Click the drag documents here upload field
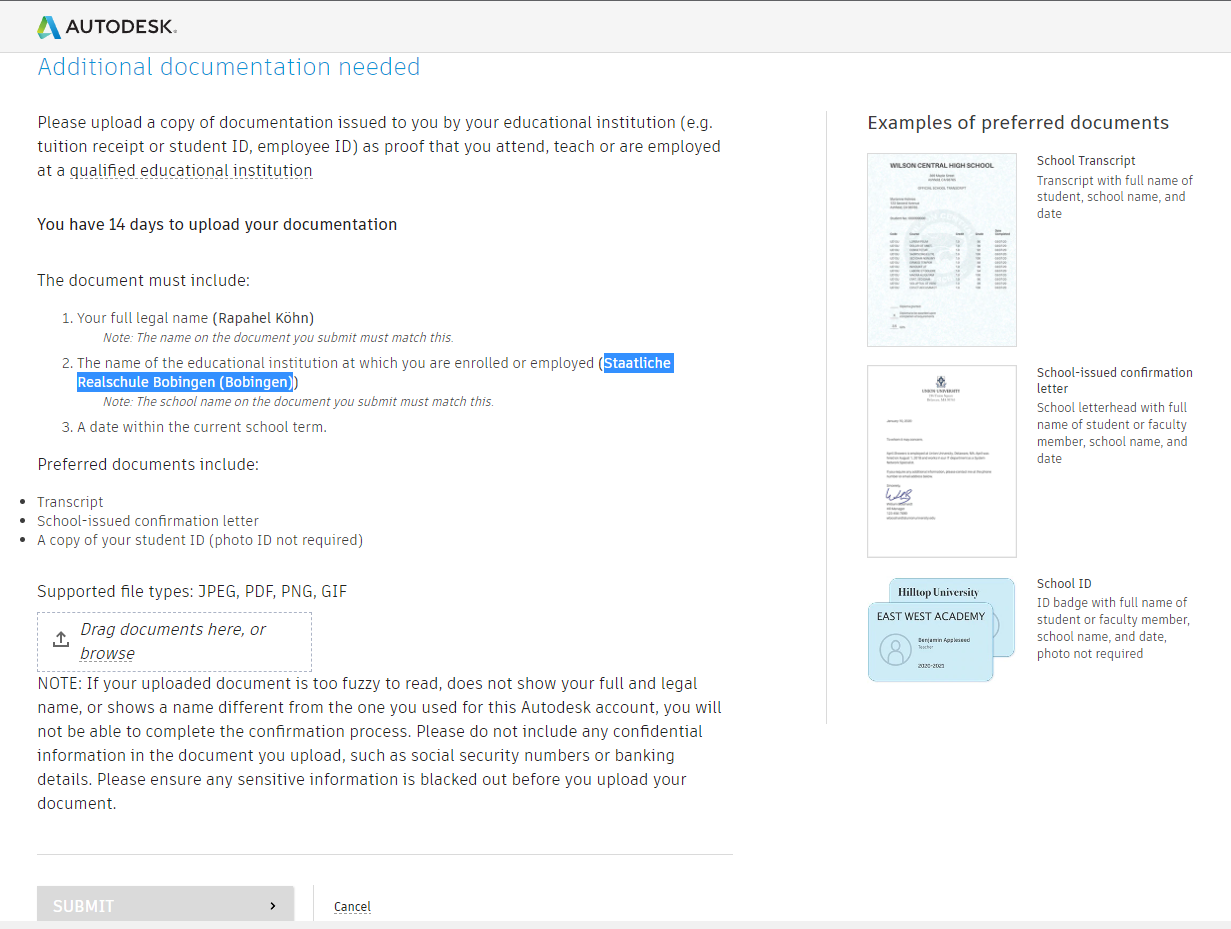Viewport: 1231px width, 929px height. click(x=174, y=641)
